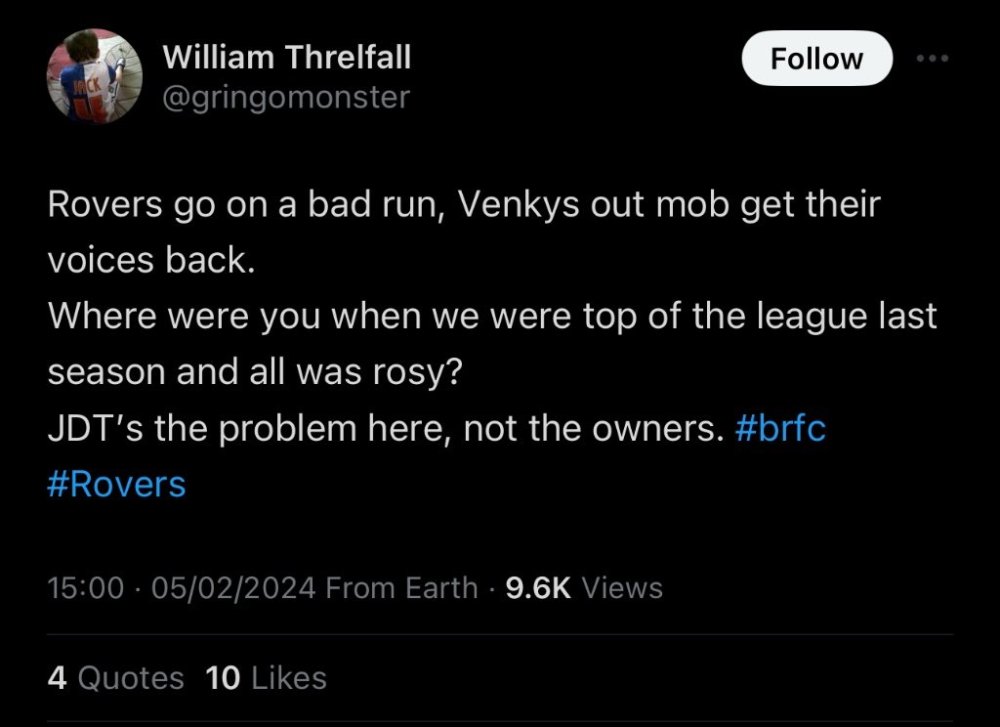Open the William Threlfall display name

pyautogui.click(x=286, y=58)
